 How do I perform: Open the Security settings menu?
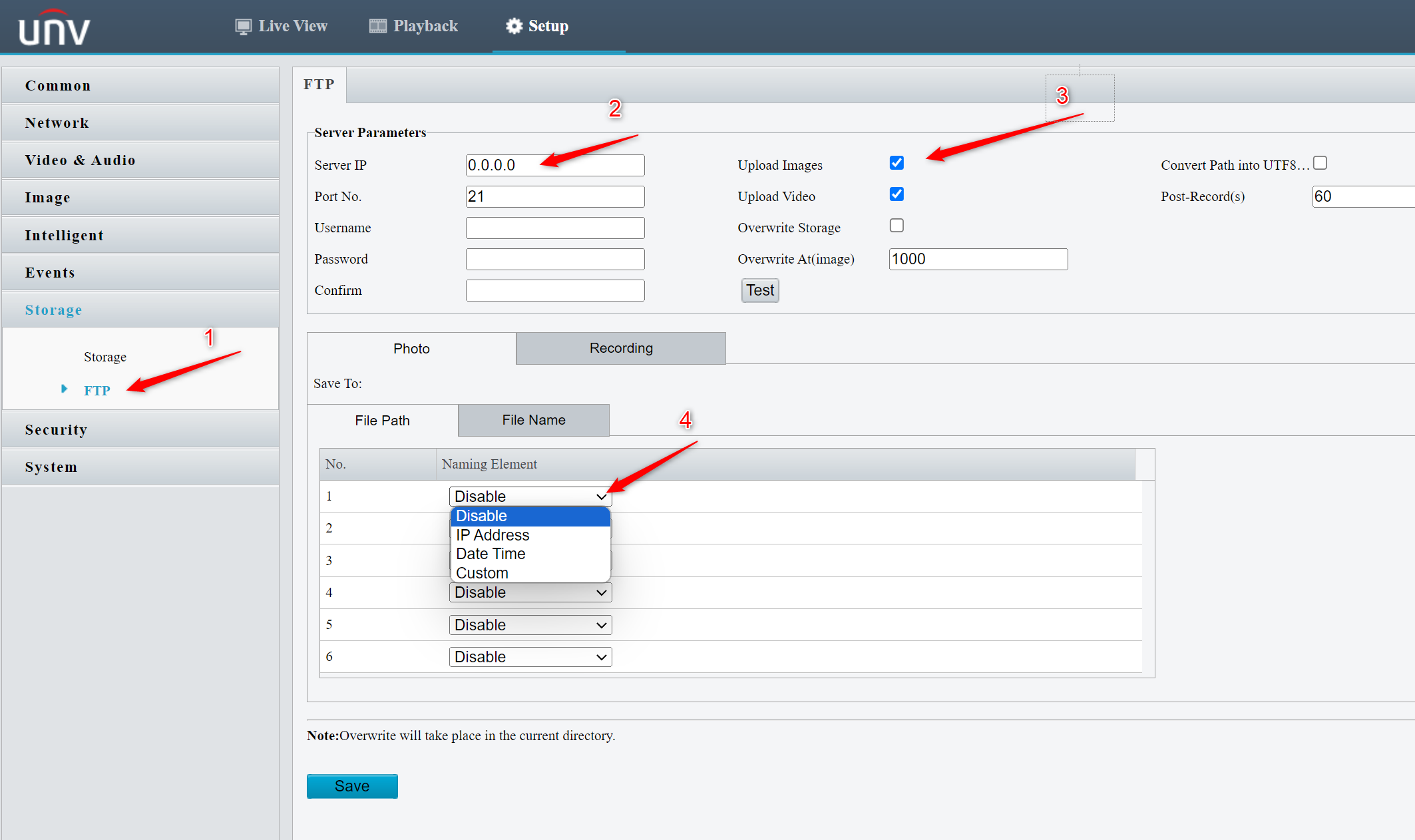[x=140, y=429]
